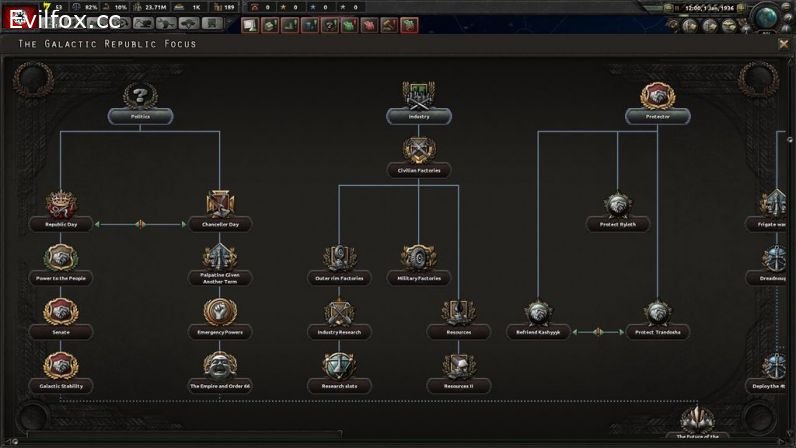Viewport: 796px width, 448px height.
Task: Select the Politics focus icon
Action: coord(140,98)
